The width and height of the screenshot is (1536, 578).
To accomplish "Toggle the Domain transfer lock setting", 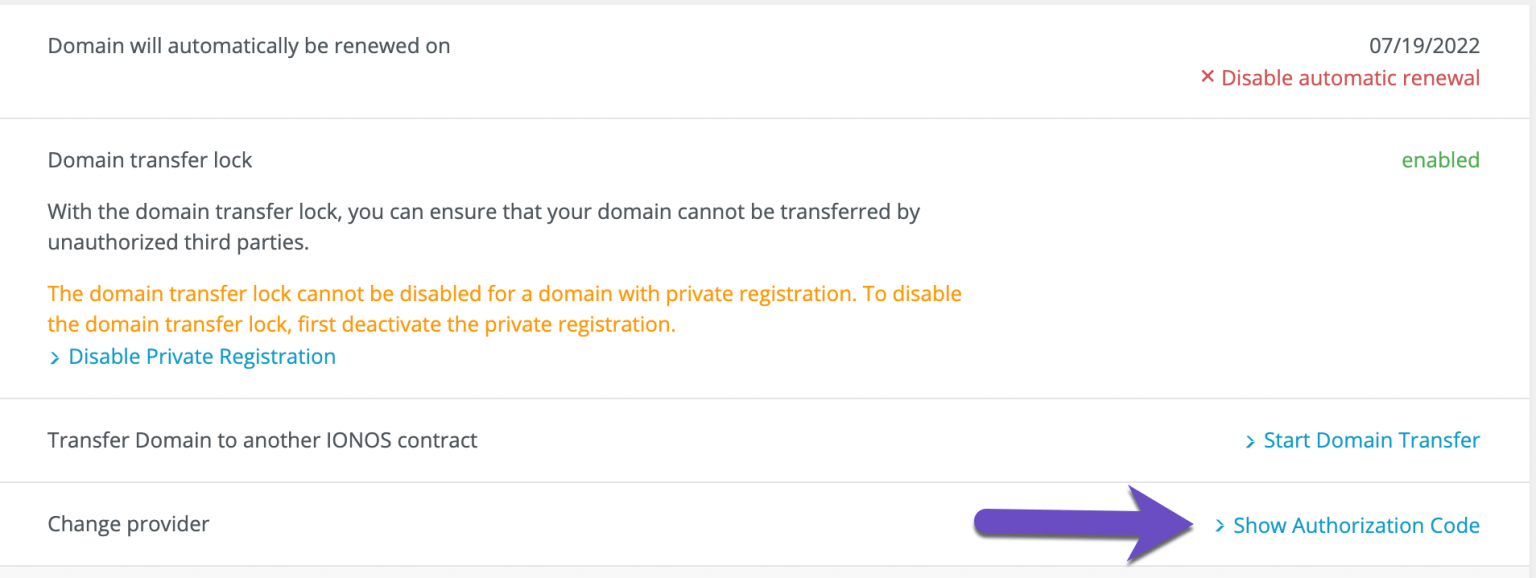I will pos(1440,160).
